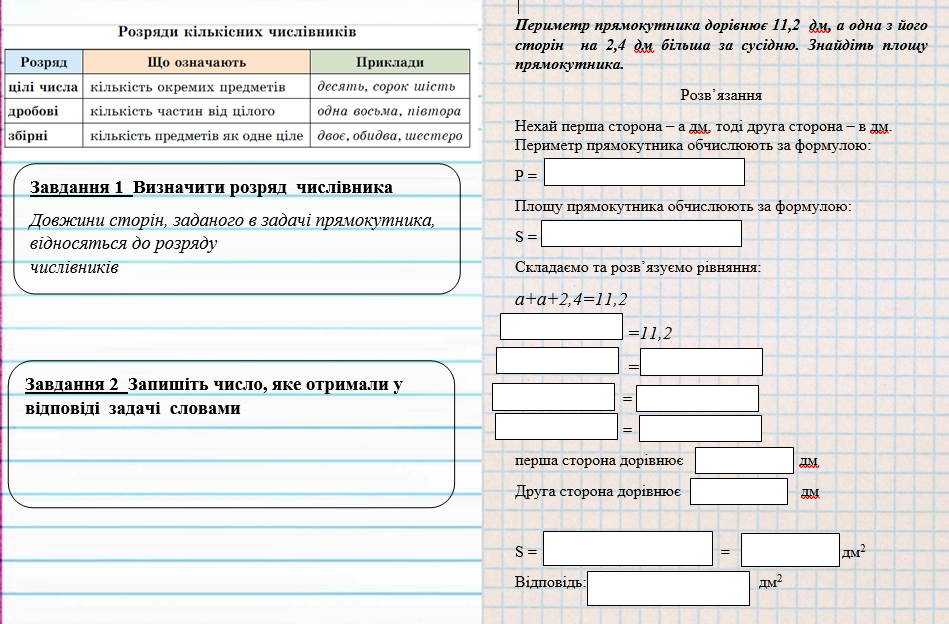
Task: Click the wide box after the bottom "S ="
Action: click(x=627, y=549)
